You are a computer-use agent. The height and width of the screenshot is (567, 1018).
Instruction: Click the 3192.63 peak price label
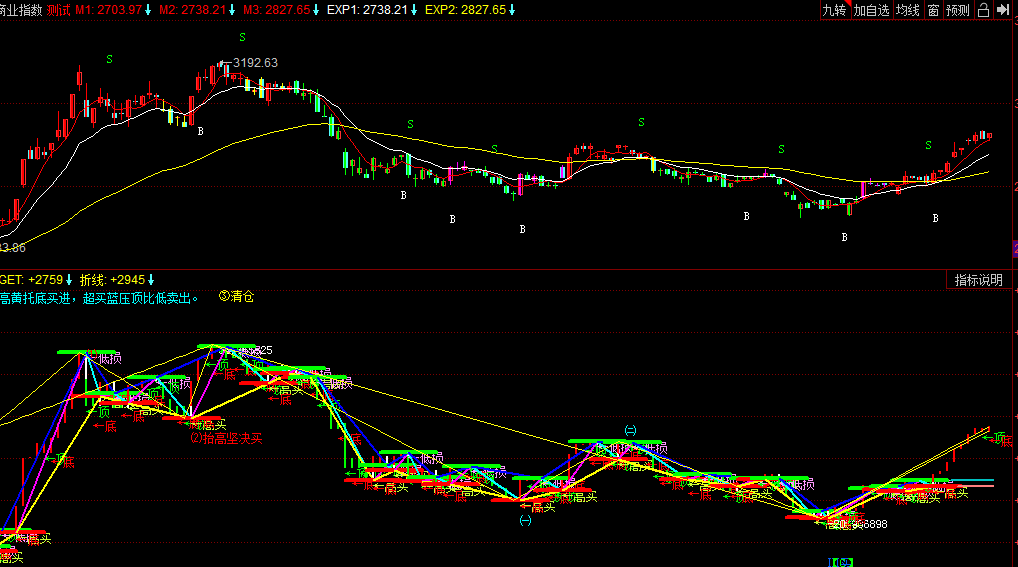coord(255,62)
